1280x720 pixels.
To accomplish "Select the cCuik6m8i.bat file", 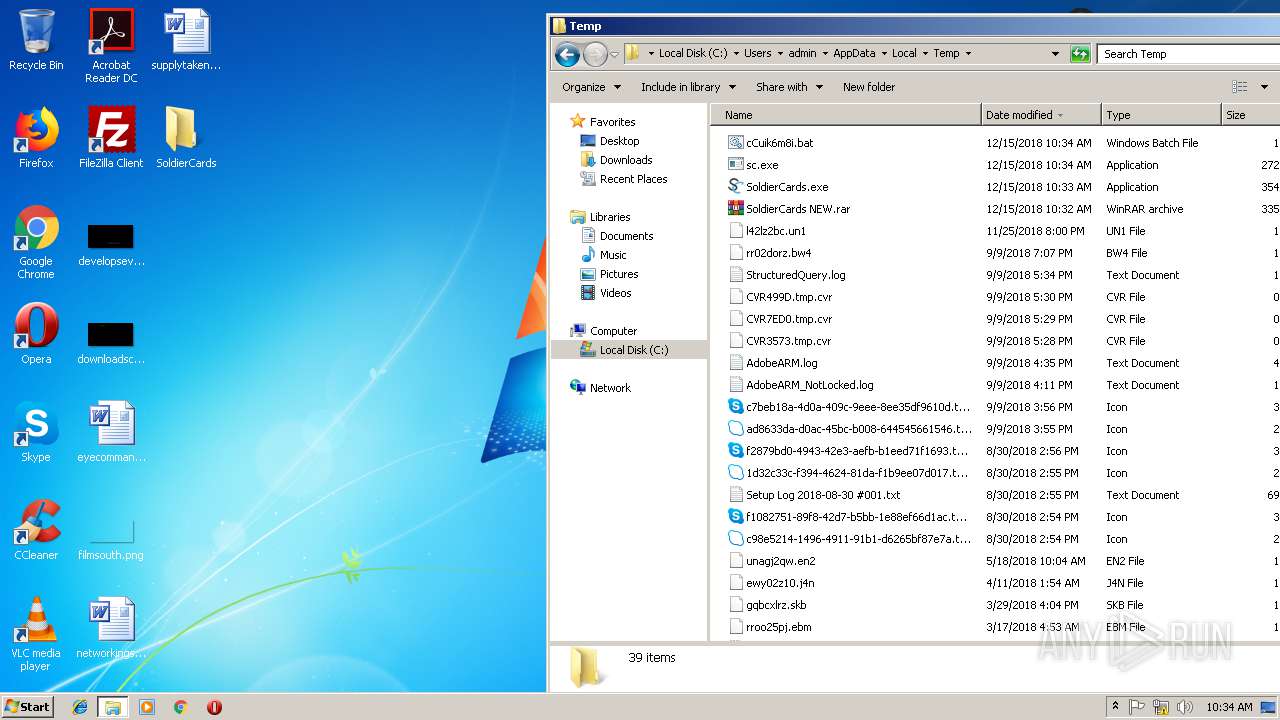I will (x=770, y=143).
